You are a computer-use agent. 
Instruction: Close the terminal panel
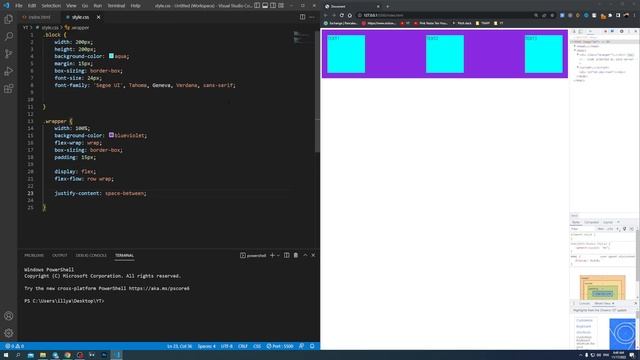pos(313,256)
